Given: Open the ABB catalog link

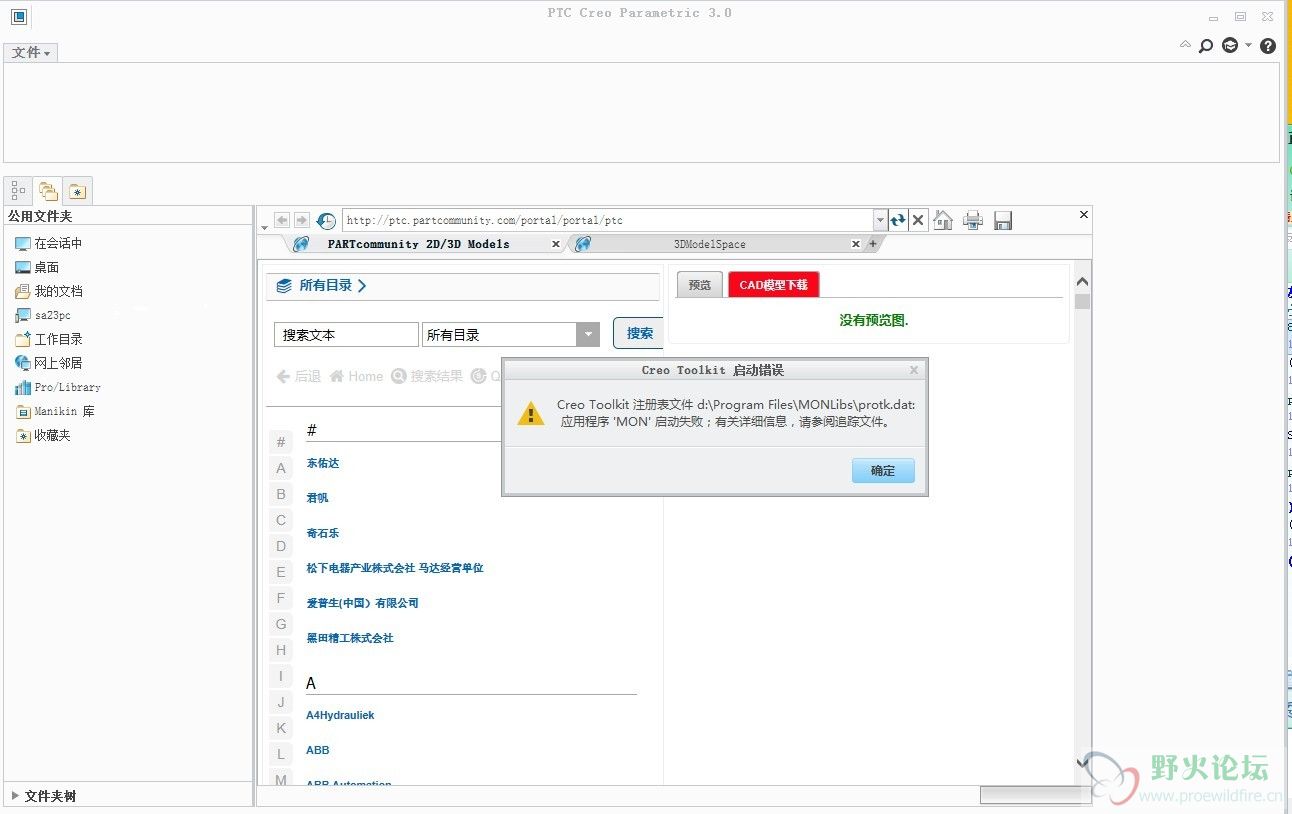Looking at the screenshot, I should click(x=318, y=750).
